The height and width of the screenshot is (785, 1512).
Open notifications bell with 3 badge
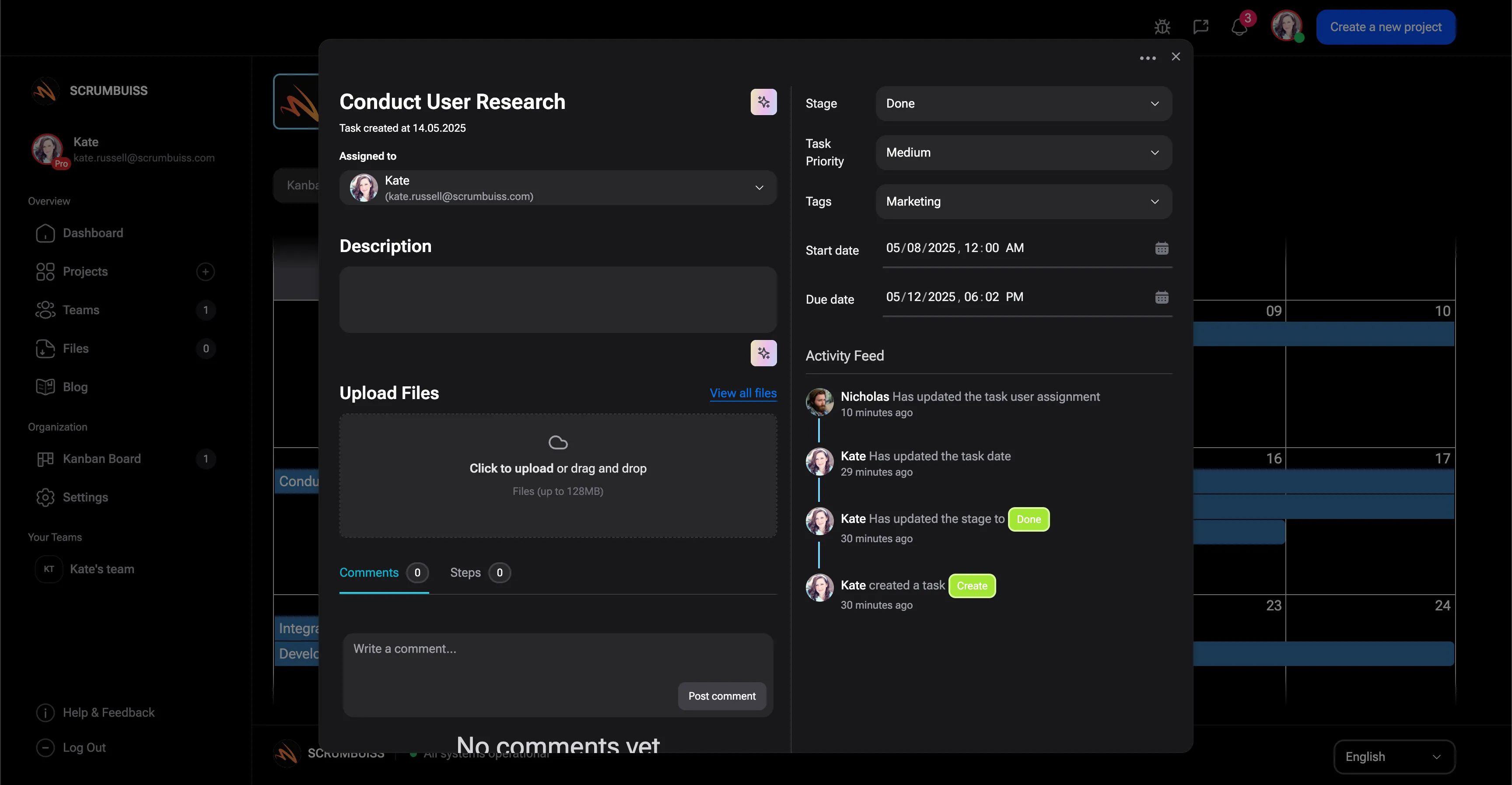(1239, 27)
